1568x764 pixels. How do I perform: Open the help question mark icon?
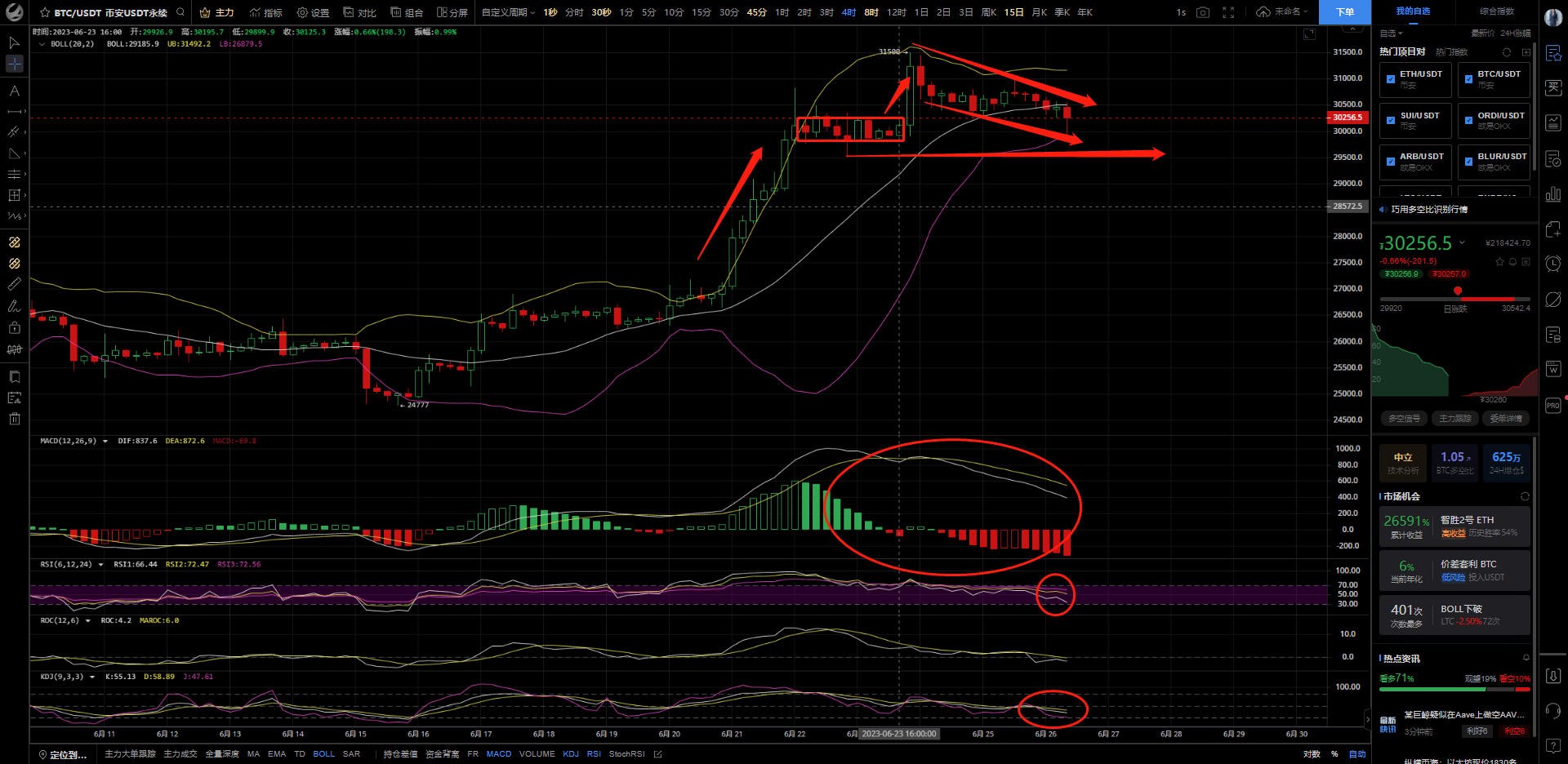(1553, 746)
